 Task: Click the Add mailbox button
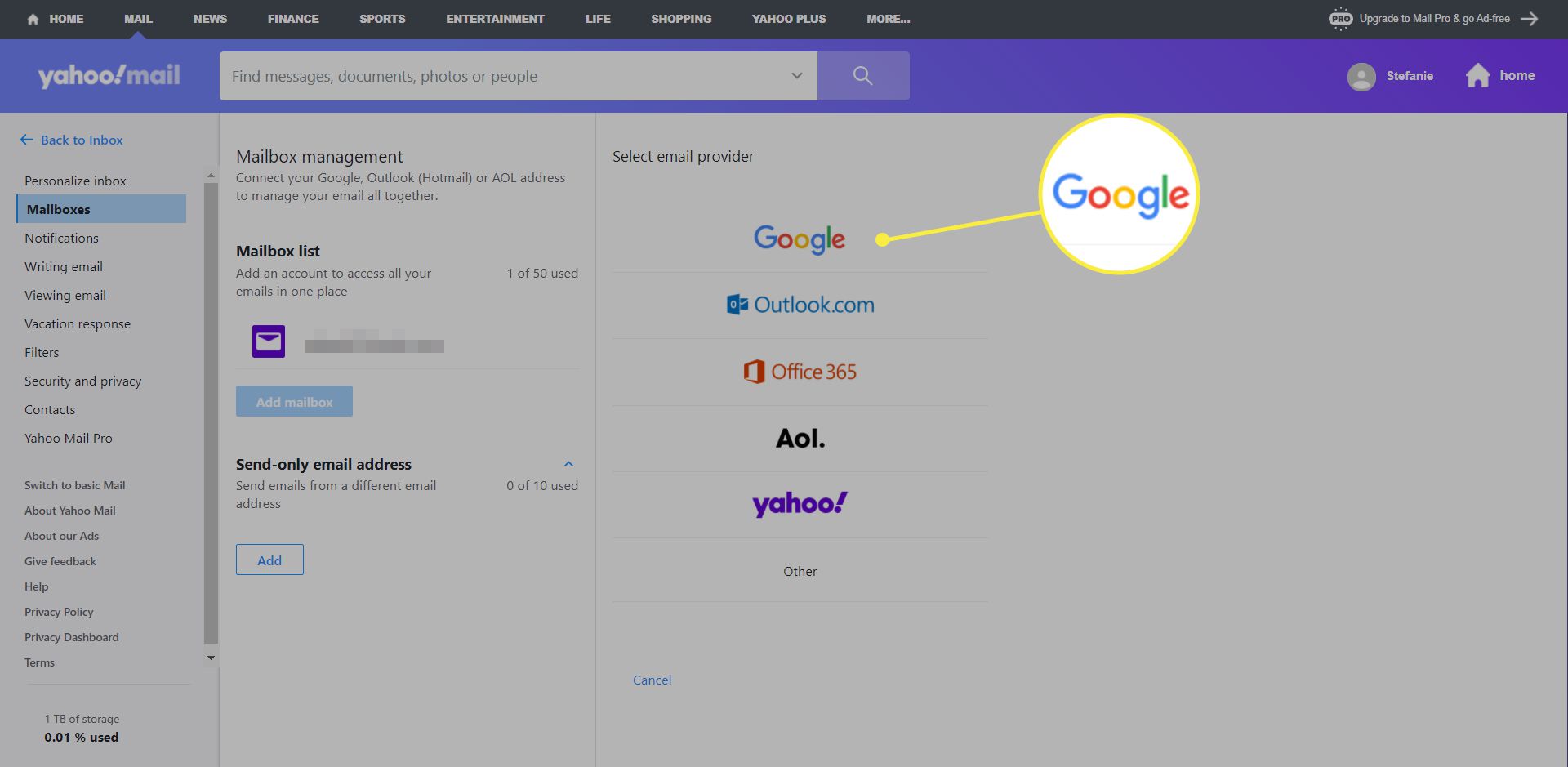(294, 401)
